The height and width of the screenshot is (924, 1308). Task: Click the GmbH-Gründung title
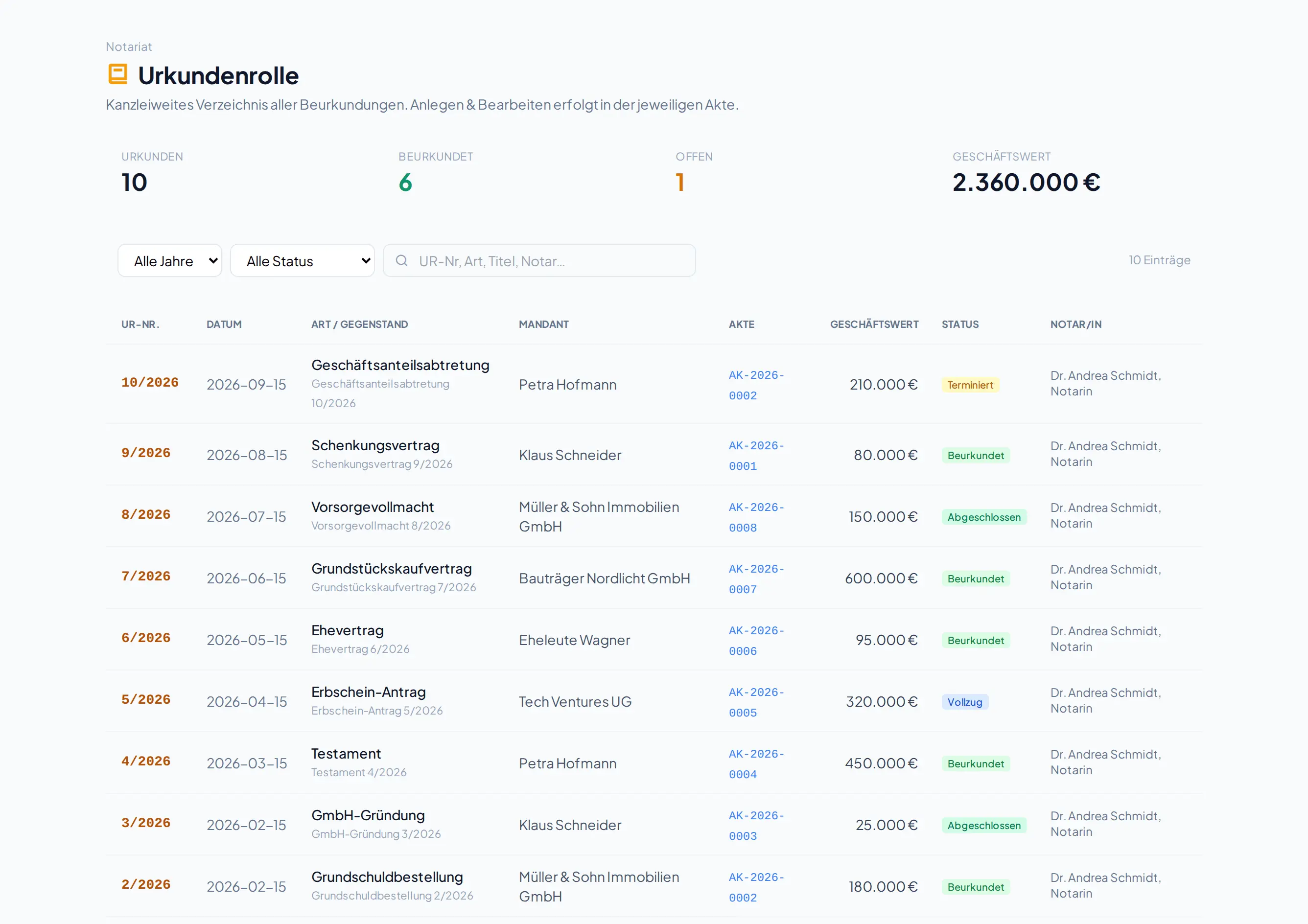[368, 815]
